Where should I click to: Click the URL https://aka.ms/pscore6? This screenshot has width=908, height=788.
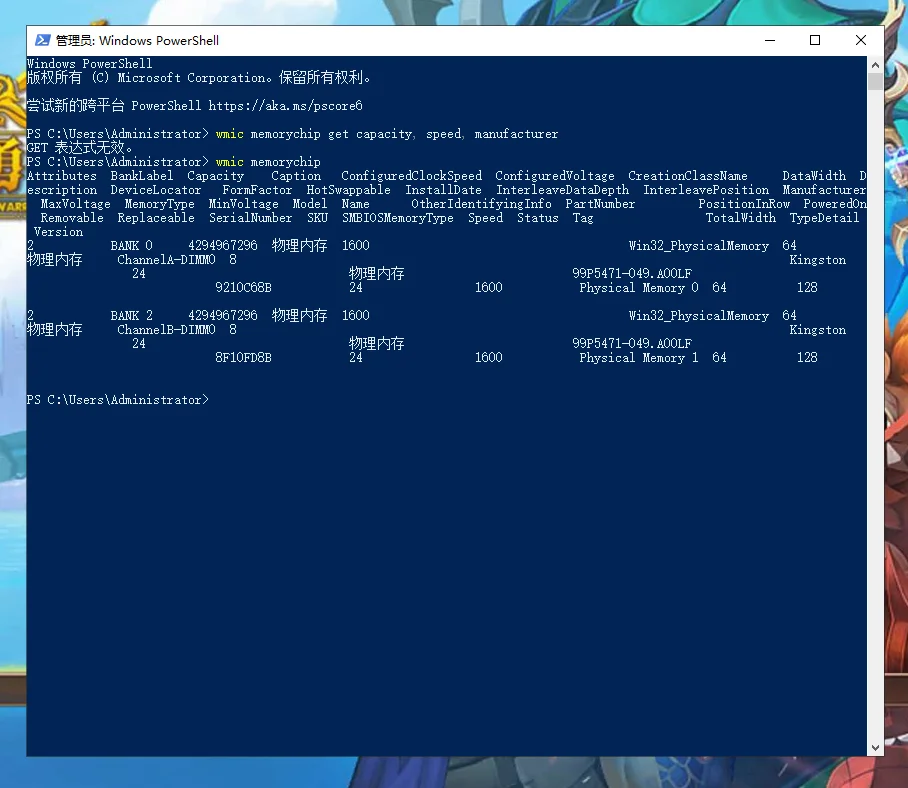(x=285, y=105)
